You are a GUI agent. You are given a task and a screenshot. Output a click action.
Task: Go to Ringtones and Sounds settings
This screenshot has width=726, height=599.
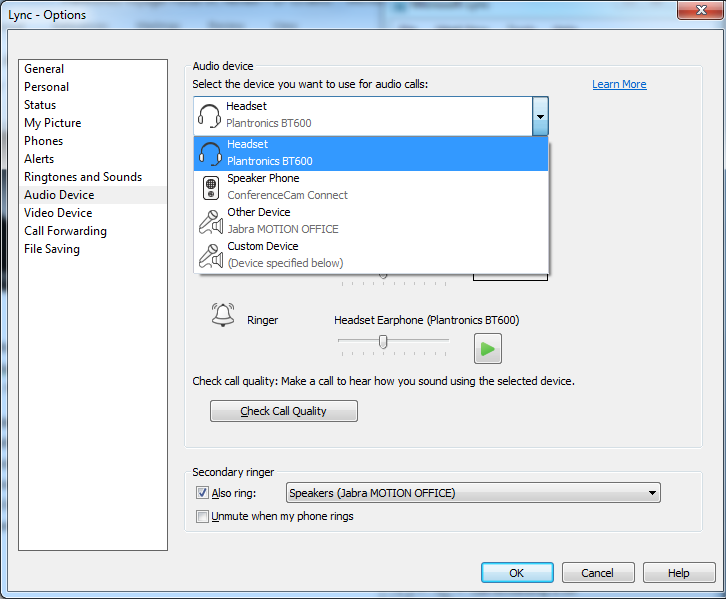pyautogui.click(x=83, y=177)
